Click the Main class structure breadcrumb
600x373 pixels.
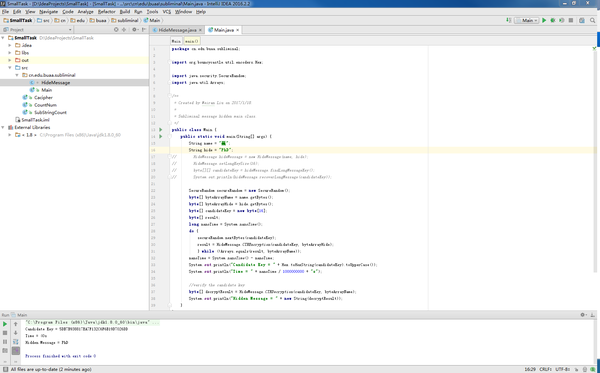pos(176,41)
